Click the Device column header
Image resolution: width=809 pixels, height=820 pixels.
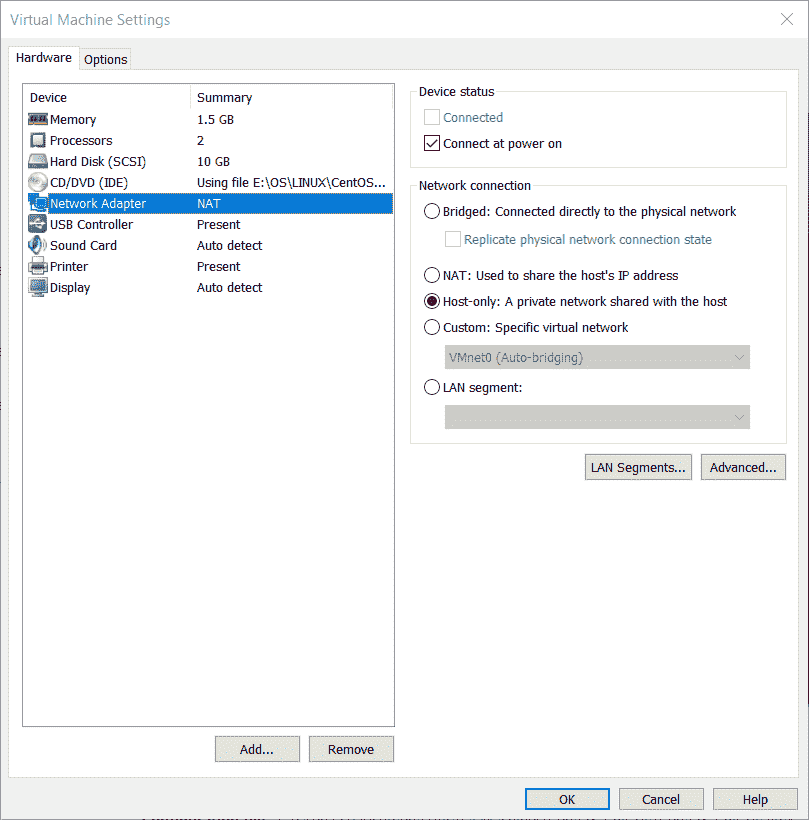(107, 97)
